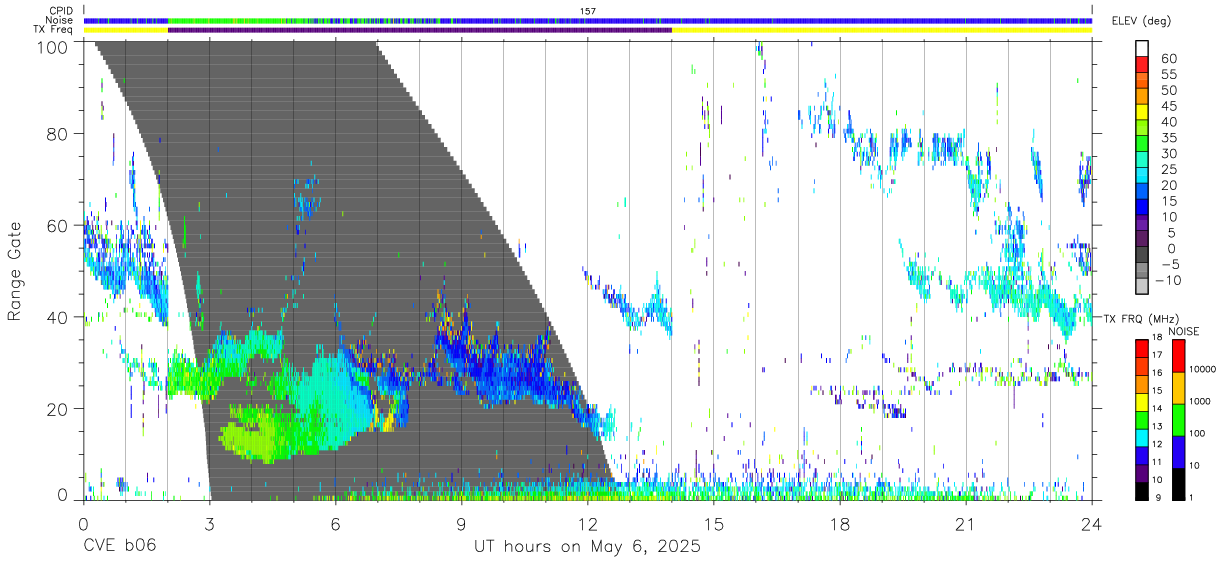Screen dimensions: 1228x567
Task: Click the hour 6 tick label
Action: (x=335, y=523)
